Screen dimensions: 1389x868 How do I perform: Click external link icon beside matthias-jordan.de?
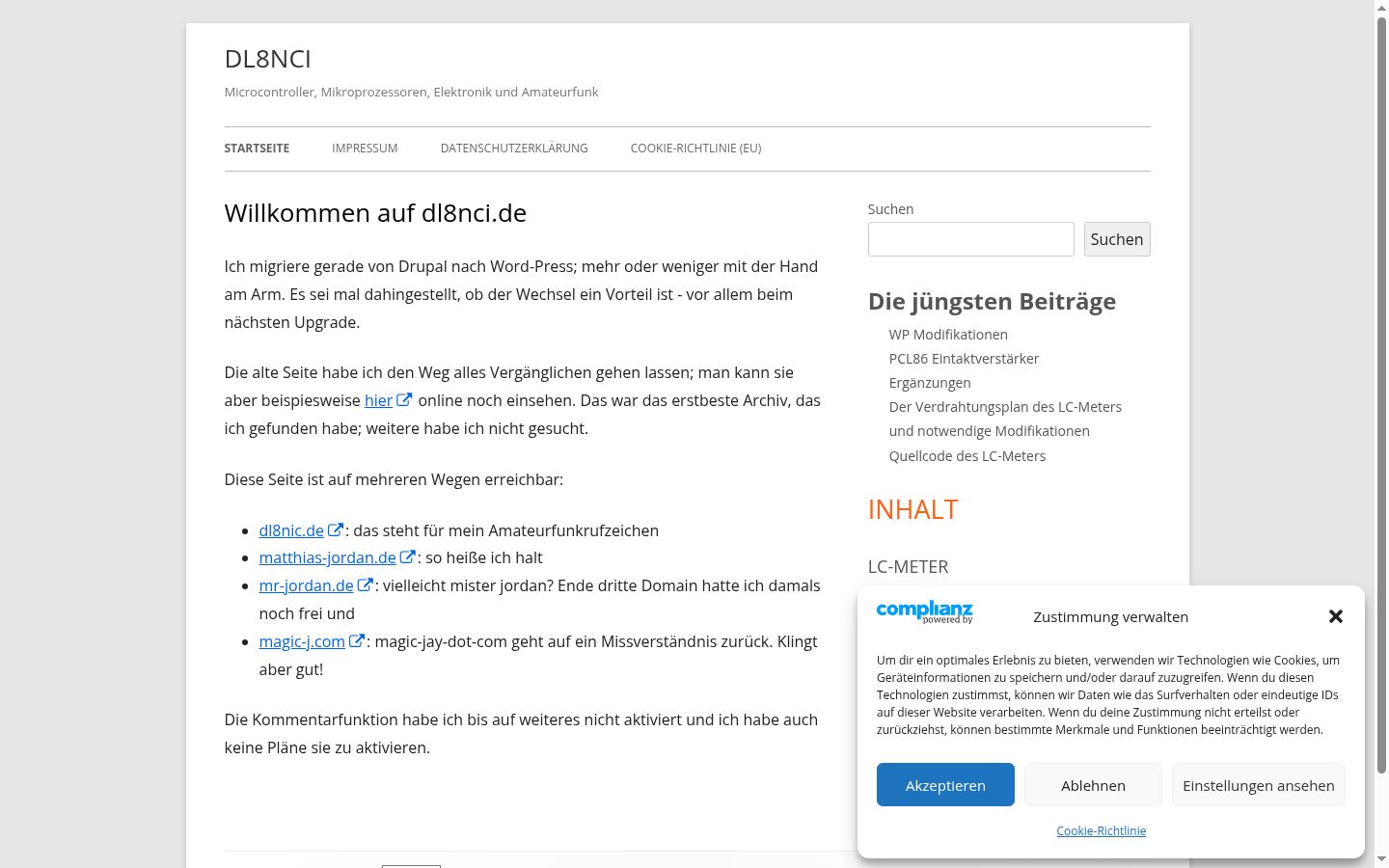pos(408,557)
